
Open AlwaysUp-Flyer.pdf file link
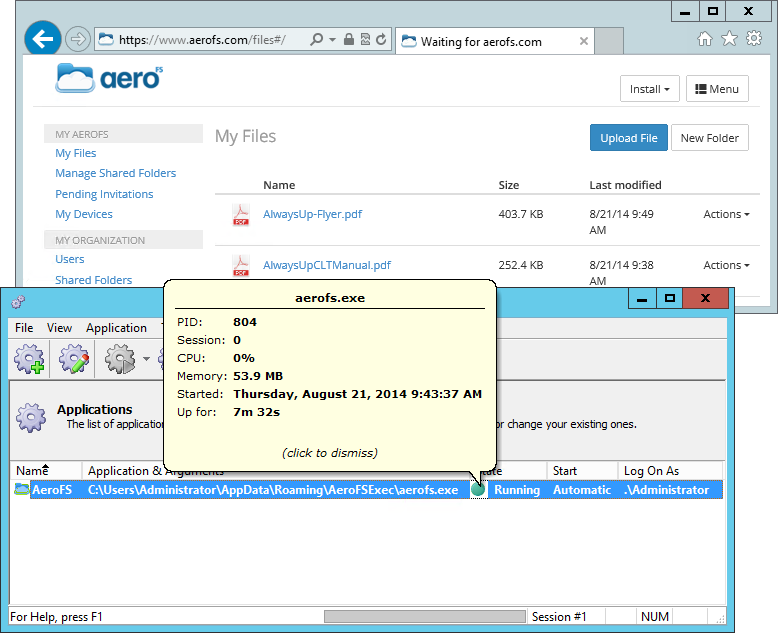(x=313, y=214)
